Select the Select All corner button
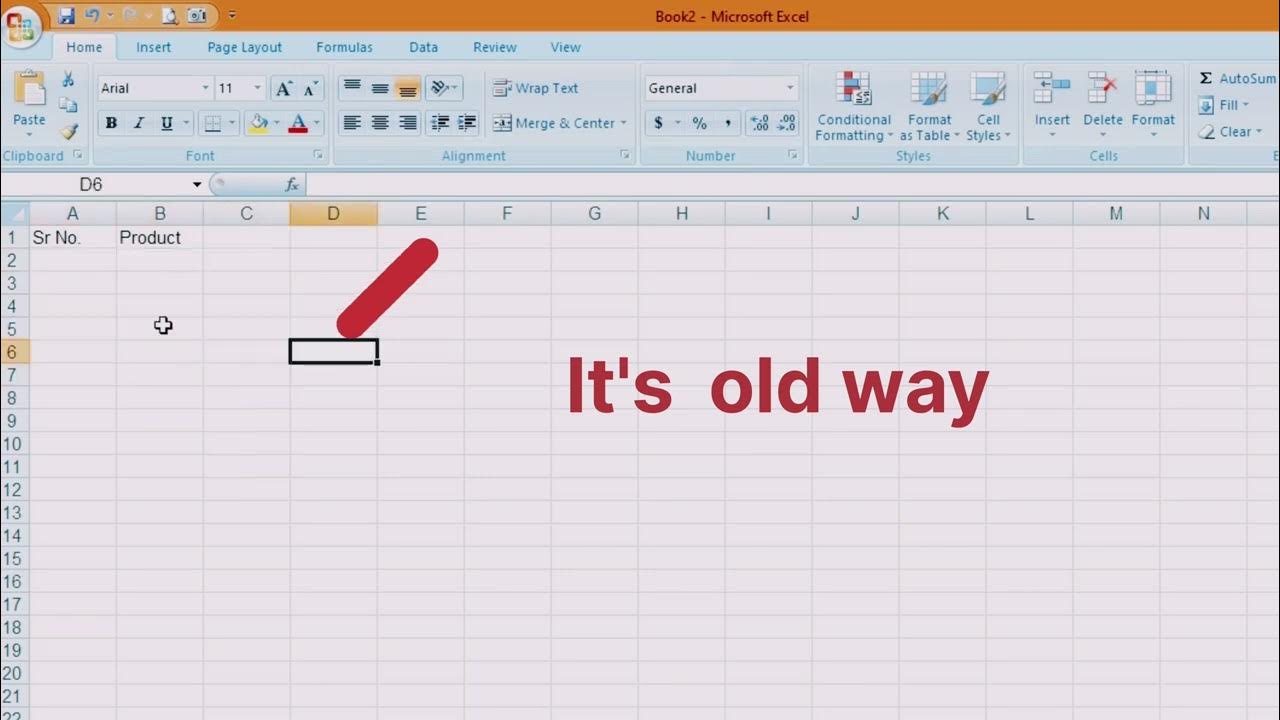This screenshot has width=1280, height=720. pos(14,213)
